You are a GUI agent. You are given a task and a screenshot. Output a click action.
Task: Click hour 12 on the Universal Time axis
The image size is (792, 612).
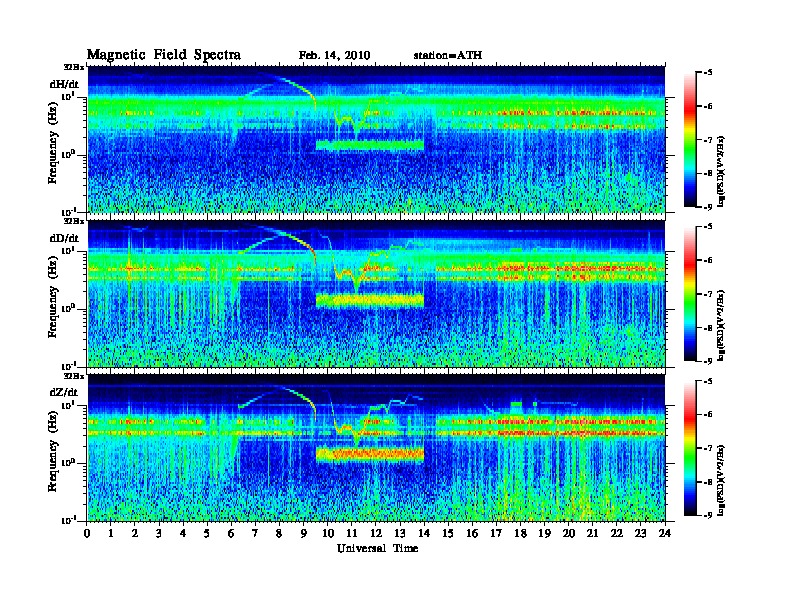(x=376, y=533)
